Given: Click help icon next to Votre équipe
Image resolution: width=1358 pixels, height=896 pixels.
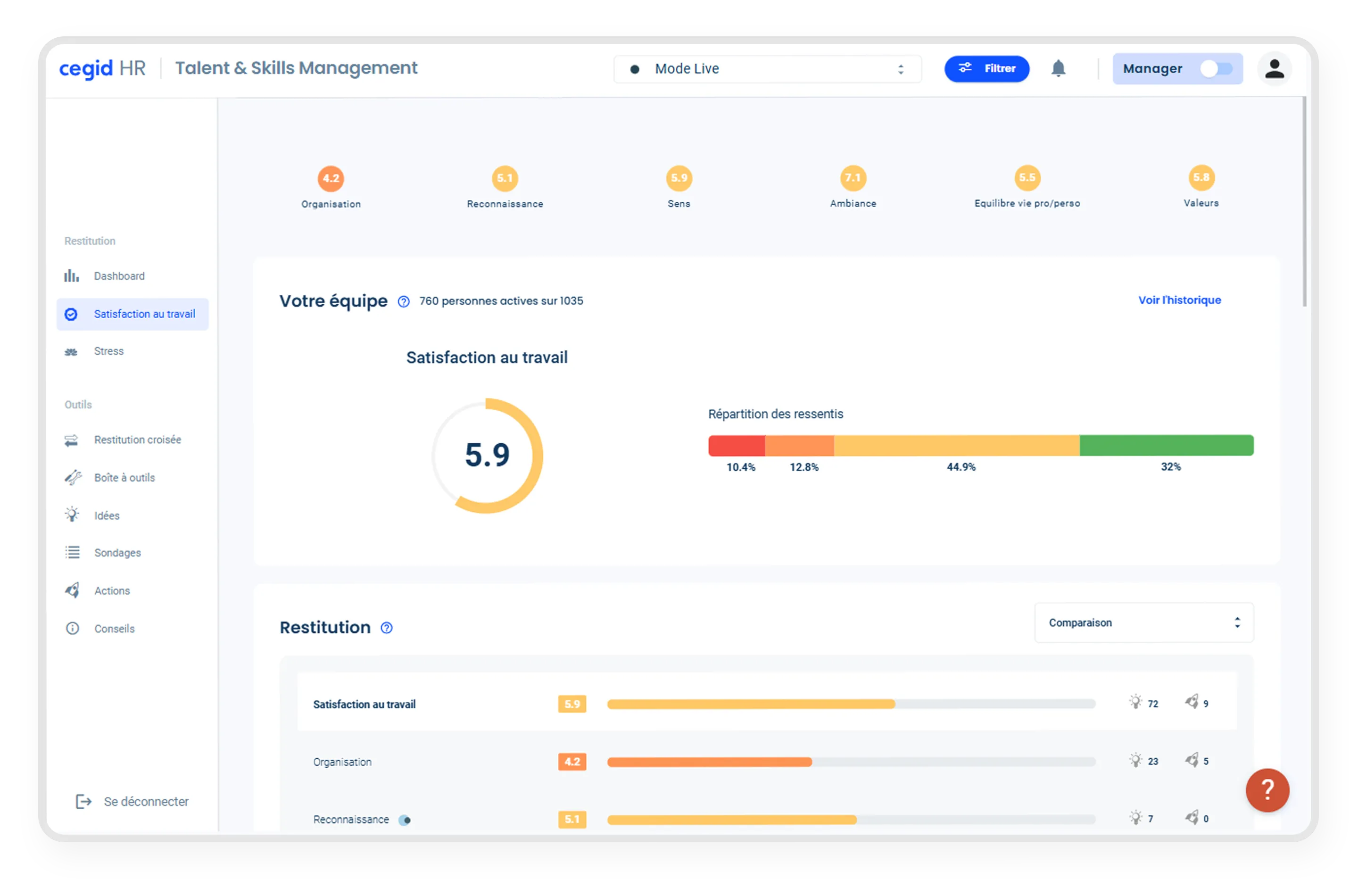Looking at the screenshot, I should 403,302.
